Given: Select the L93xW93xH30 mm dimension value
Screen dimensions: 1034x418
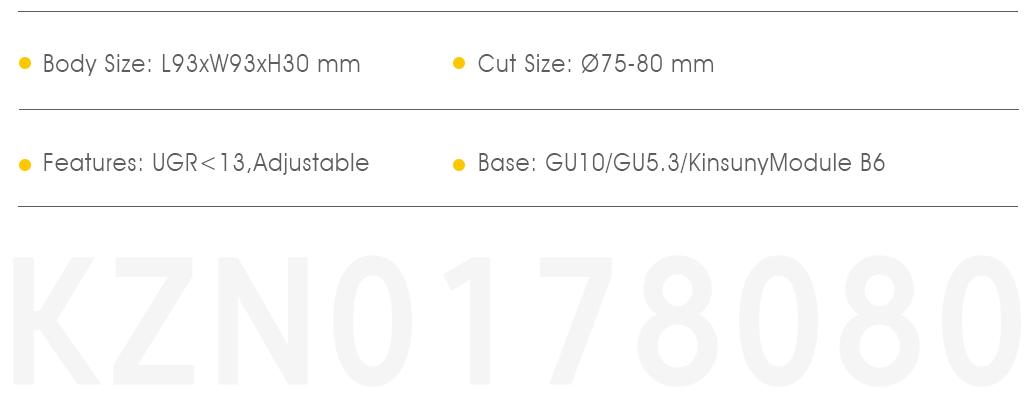Looking at the screenshot, I should 260,64.
